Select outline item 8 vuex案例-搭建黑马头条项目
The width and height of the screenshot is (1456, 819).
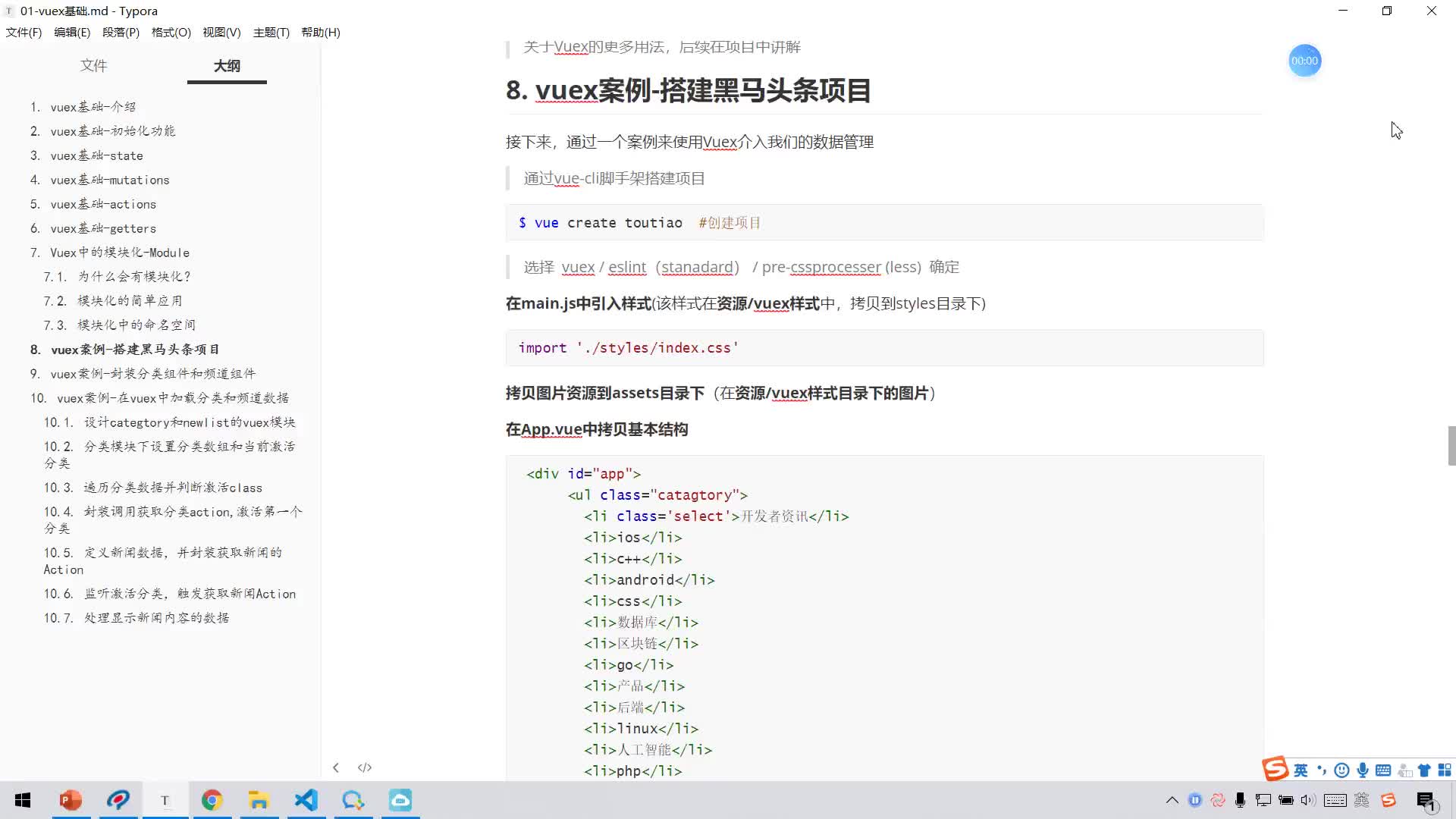[135, 350]
